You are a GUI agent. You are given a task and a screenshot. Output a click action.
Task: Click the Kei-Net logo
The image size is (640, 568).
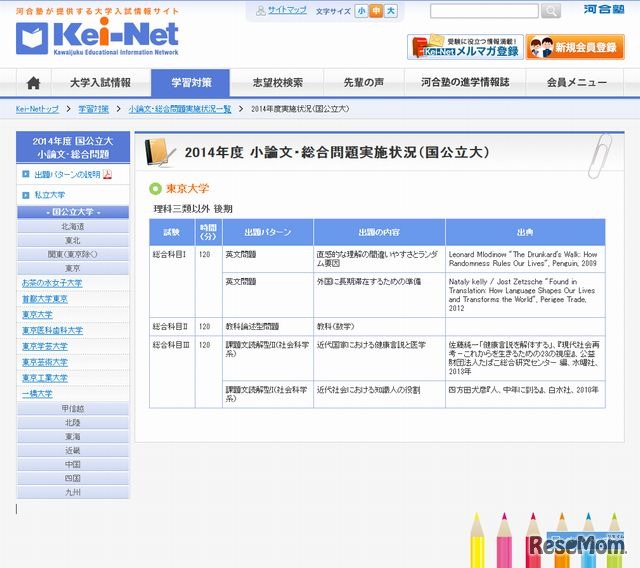pos(97,36)
